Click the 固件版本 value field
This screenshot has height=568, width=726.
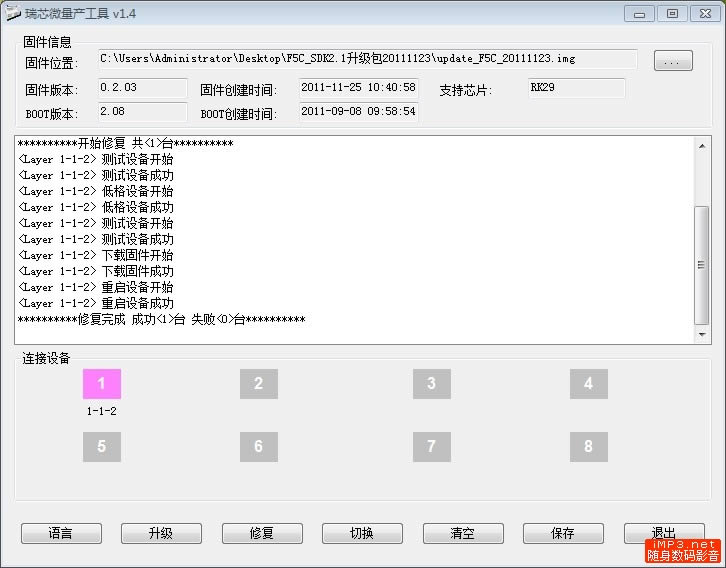coord(142,88)
